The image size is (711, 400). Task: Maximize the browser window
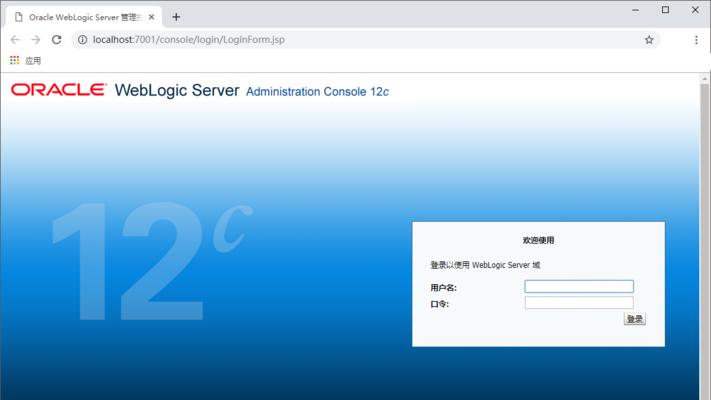(665, 10)
